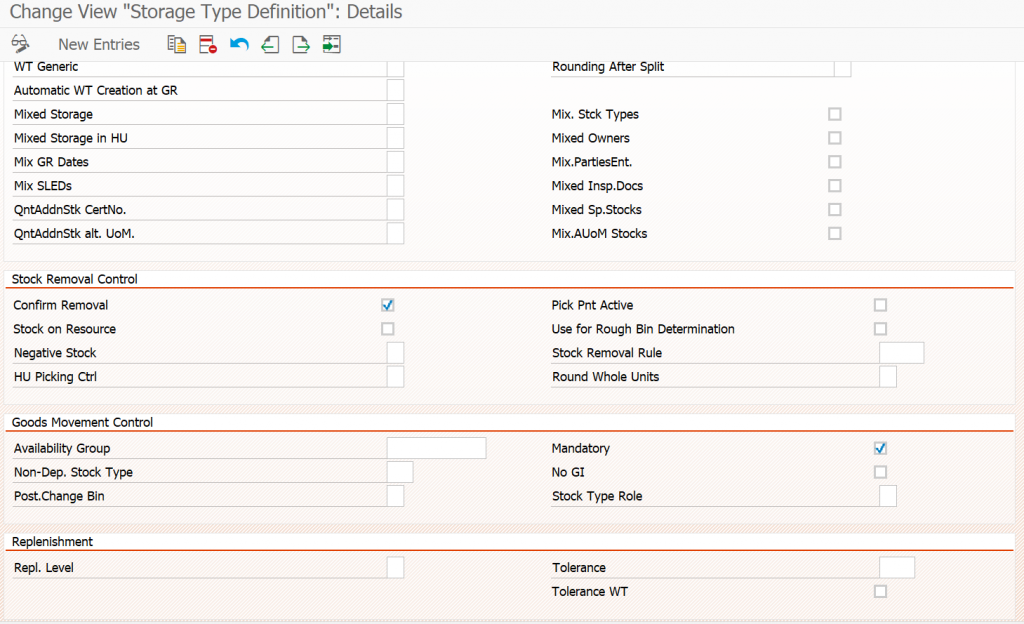Enable the Mix.AUoM Stocks checkbox
Viewport: 1024px width, 624px height.
pyautogui.click(x=835, y=233)
